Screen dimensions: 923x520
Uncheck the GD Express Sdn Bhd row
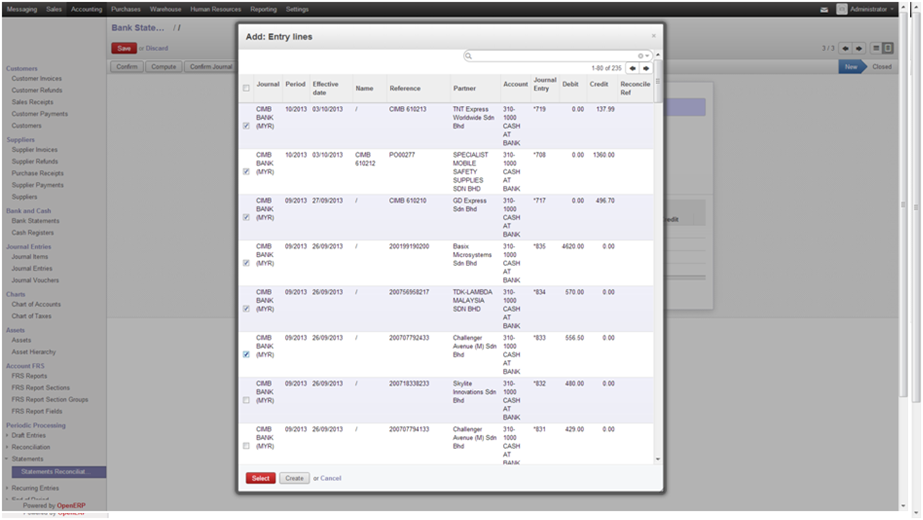pos(246,217)
